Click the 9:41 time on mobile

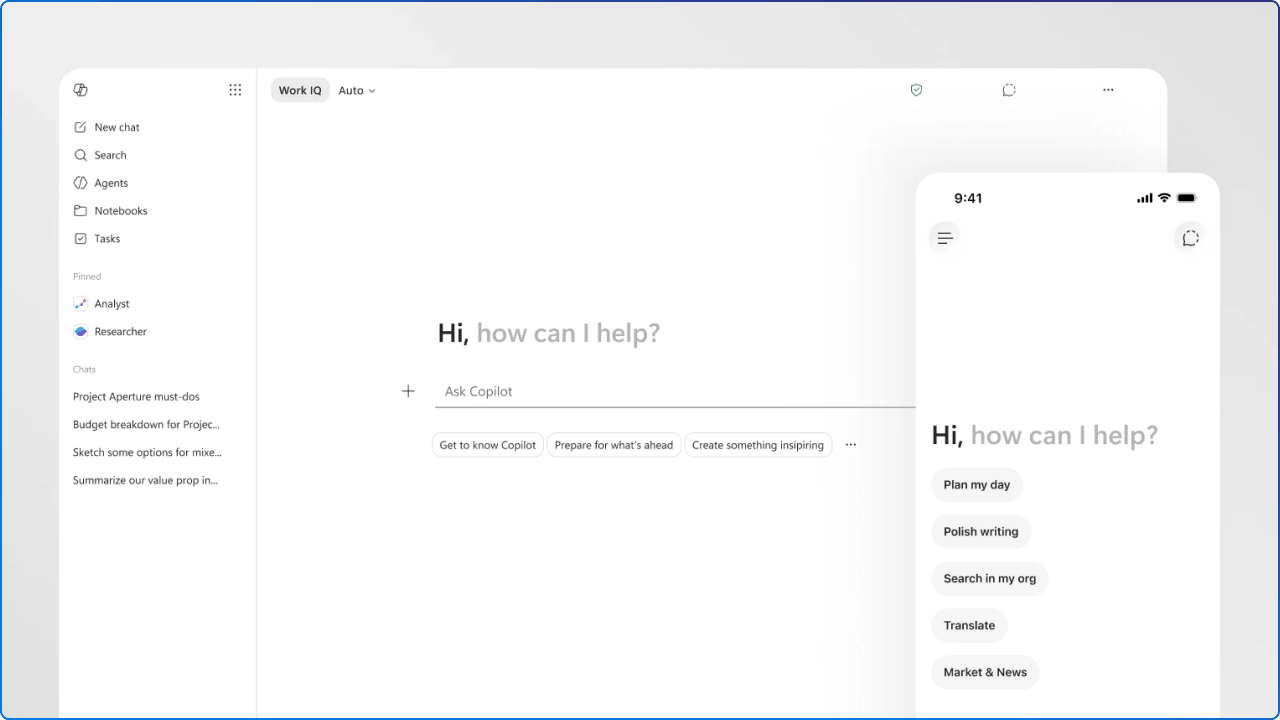968,198
